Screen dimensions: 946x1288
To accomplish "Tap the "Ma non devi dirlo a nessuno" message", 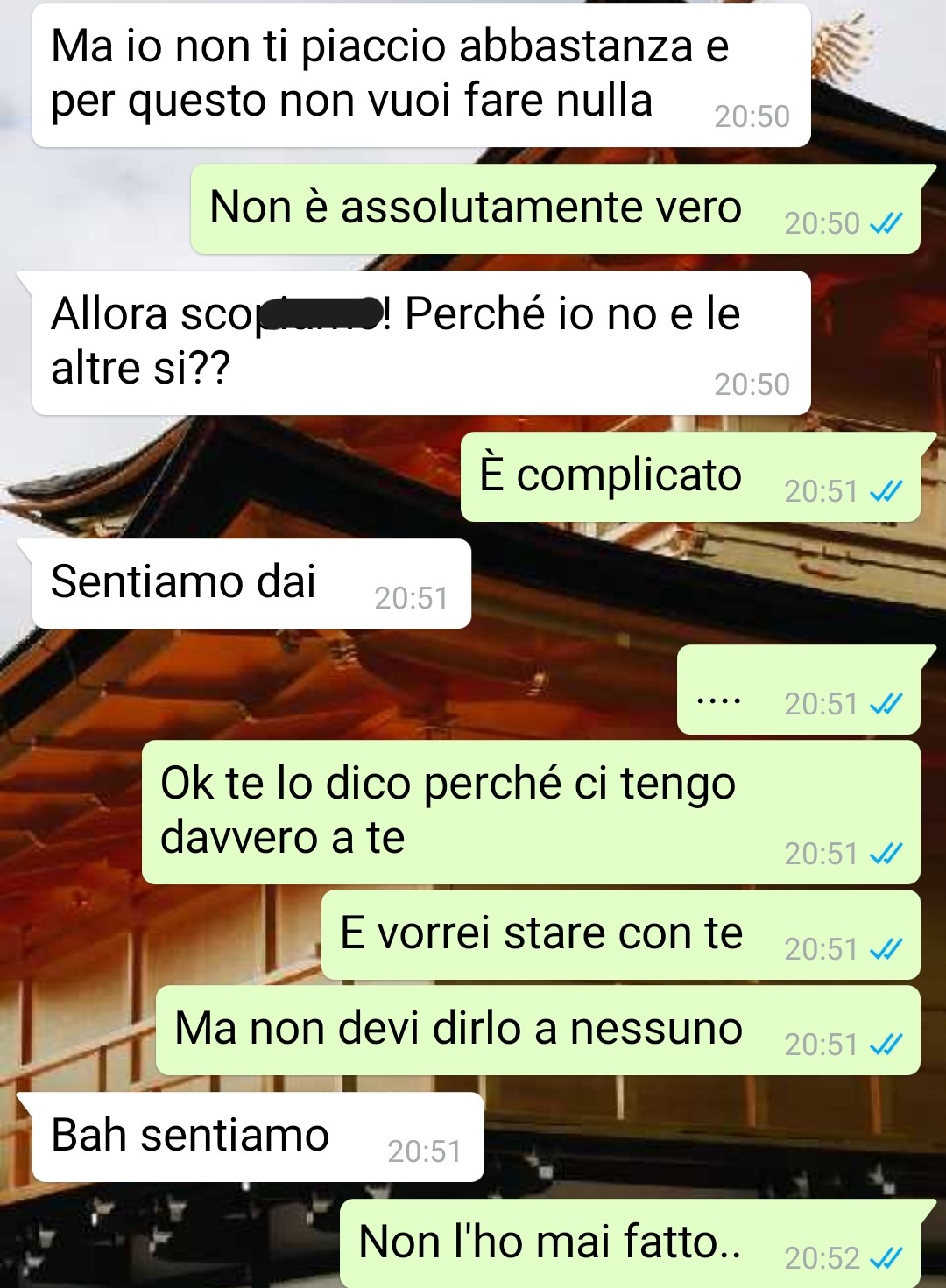I will (x=538, y=1031).
